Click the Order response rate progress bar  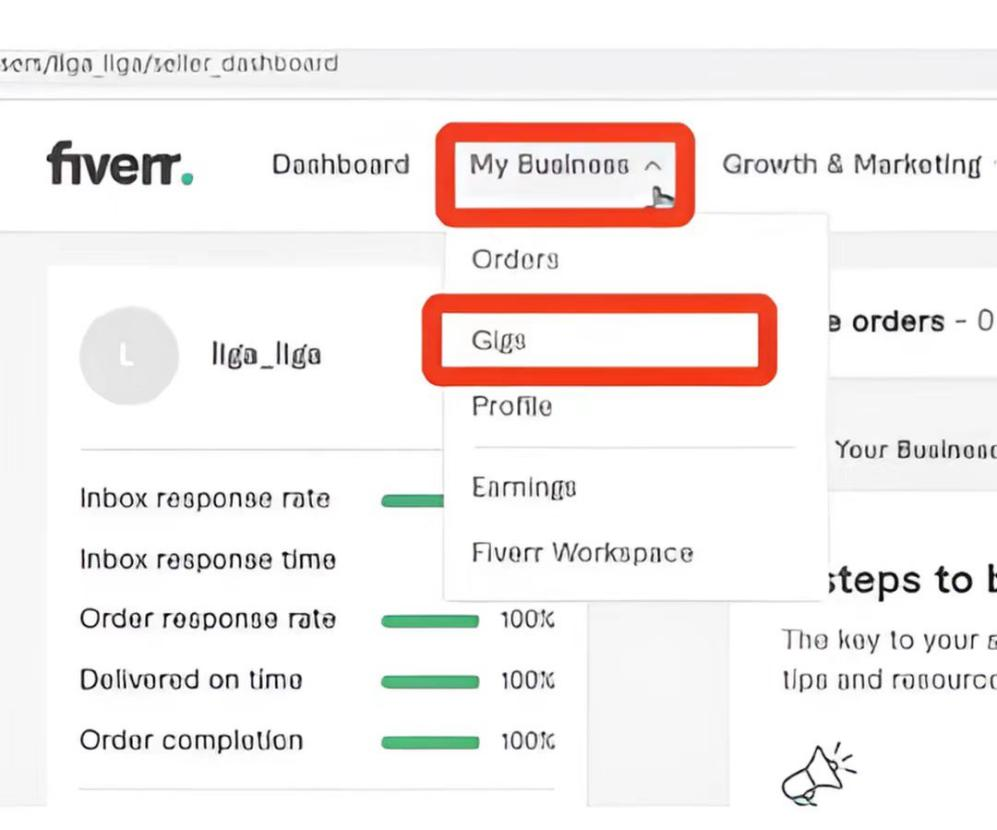(x=430, y=621)
